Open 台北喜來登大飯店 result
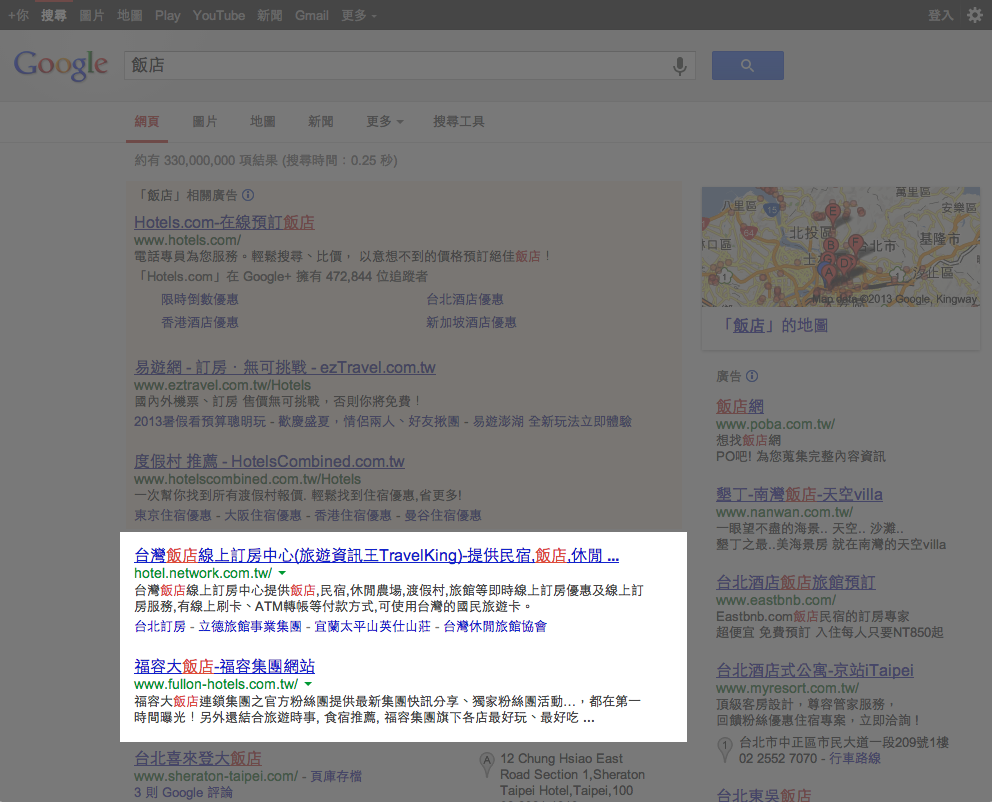This screenshot has width=992, height=802. [198, 758]
